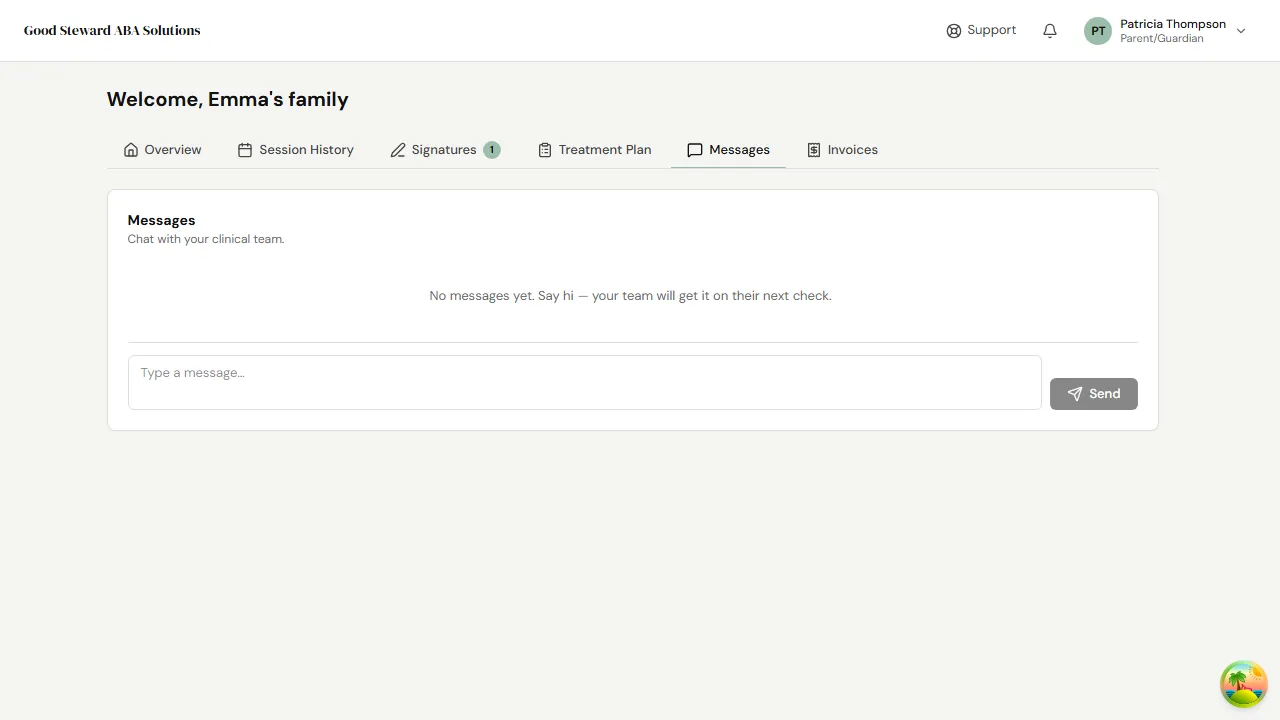Click the signatures count badge showing 1
Screen dimensions: 1280x720
point(491,149)
